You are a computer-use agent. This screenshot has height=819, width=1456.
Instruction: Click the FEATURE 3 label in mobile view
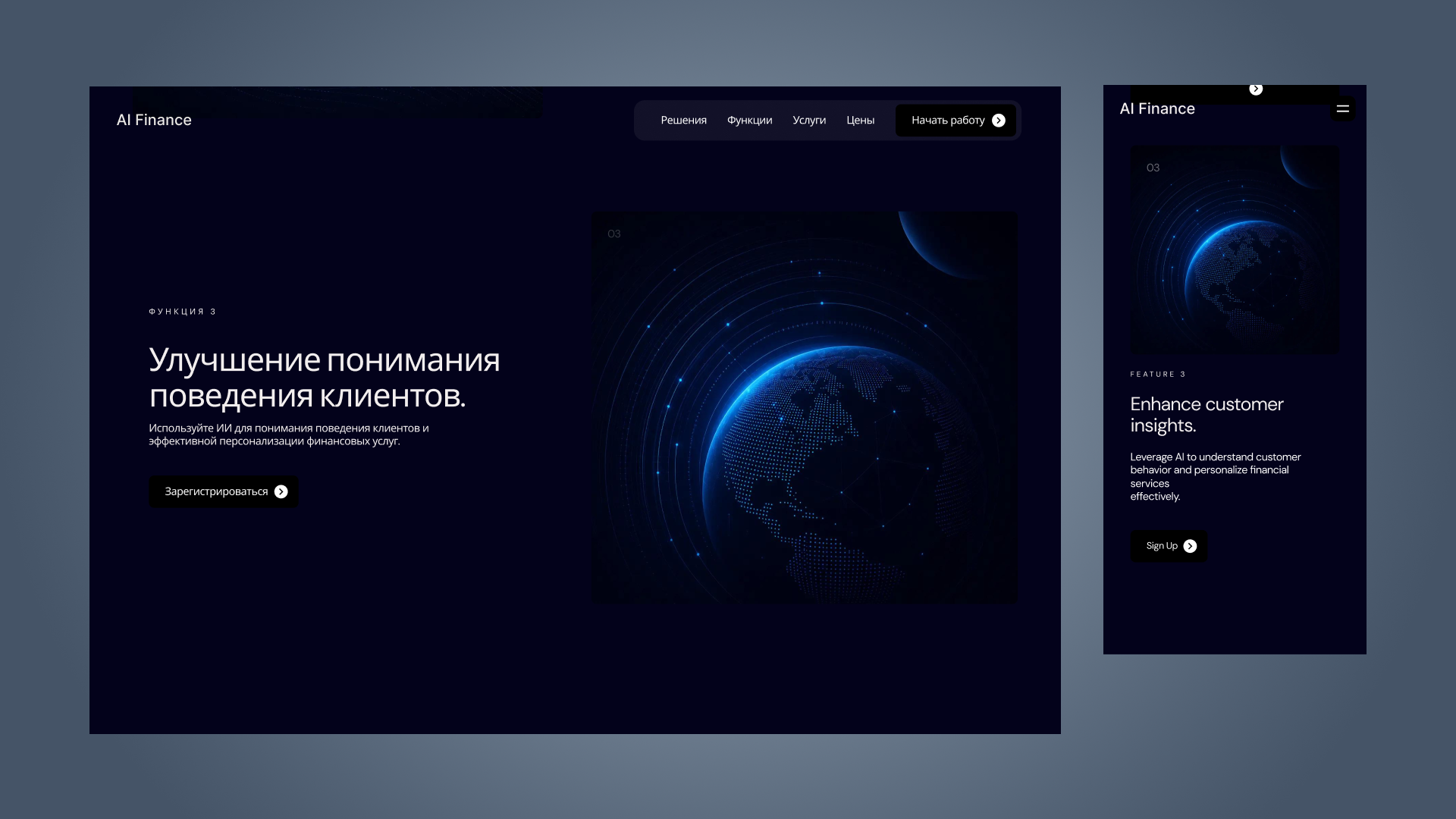tap(1158, 375)
